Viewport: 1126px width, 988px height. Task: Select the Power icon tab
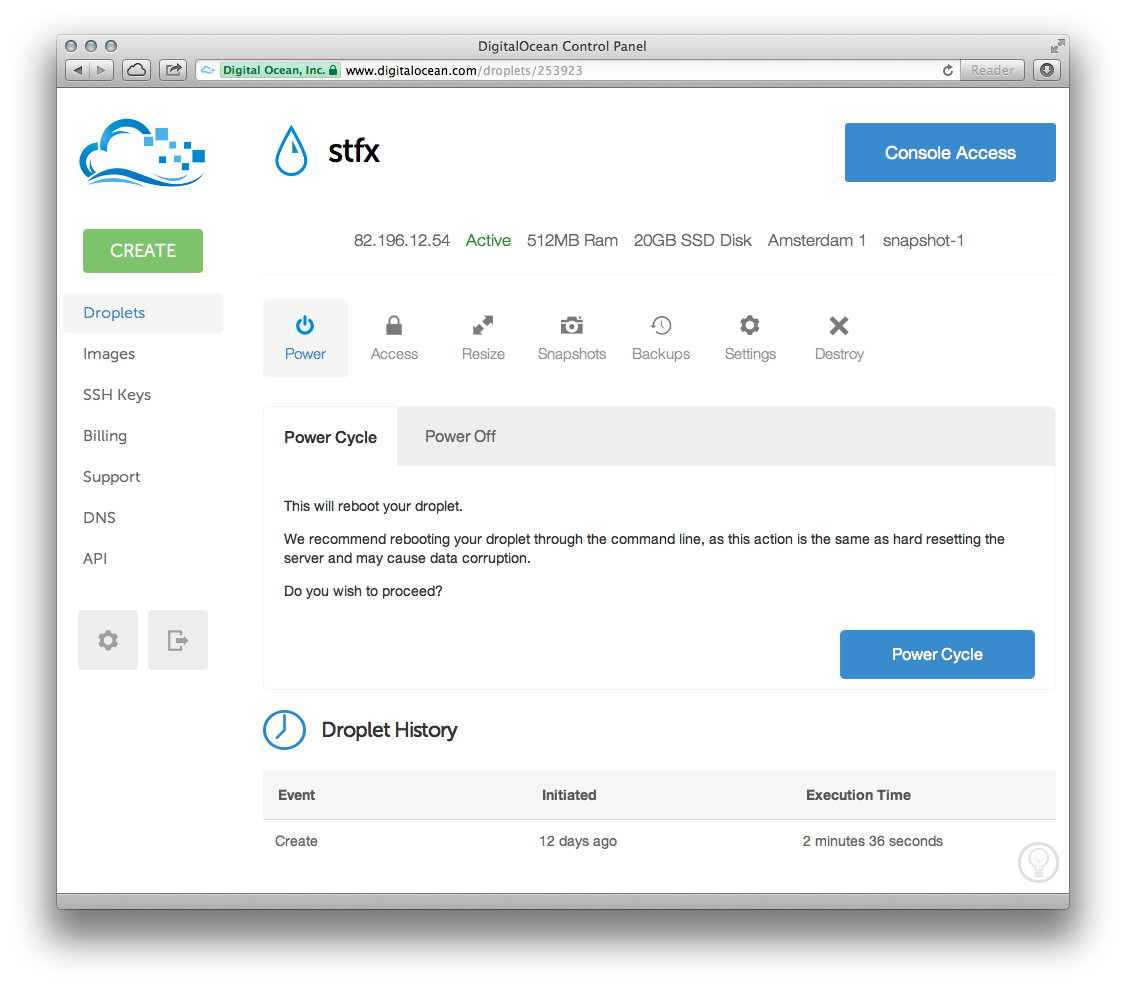click(x=305, y=338)
